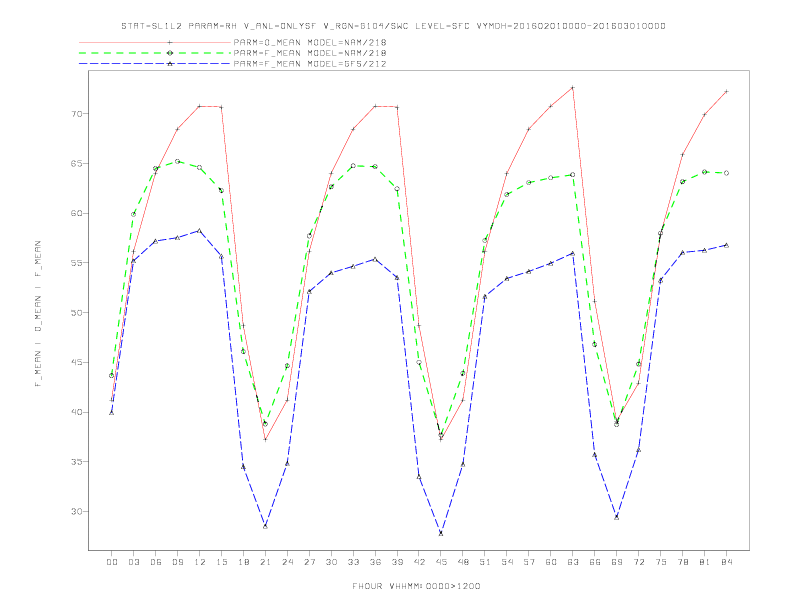Viewport: 792px width, 612px height.
Task: Click x-axis forecast hour 21
Action: [265, 562]
